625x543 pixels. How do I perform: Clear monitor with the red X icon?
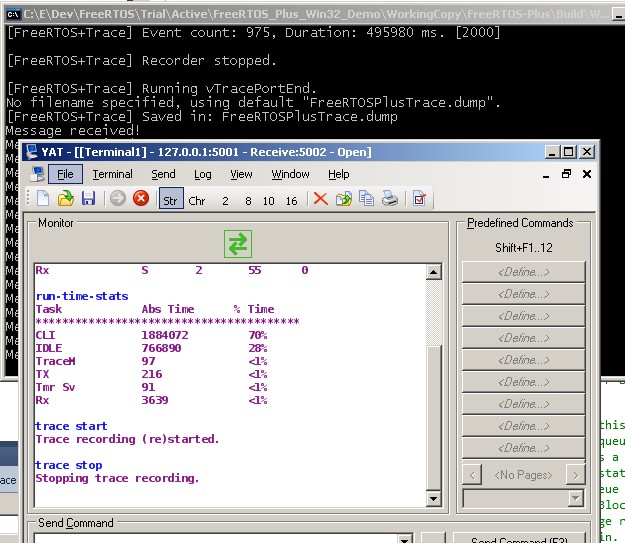(320, 199)
